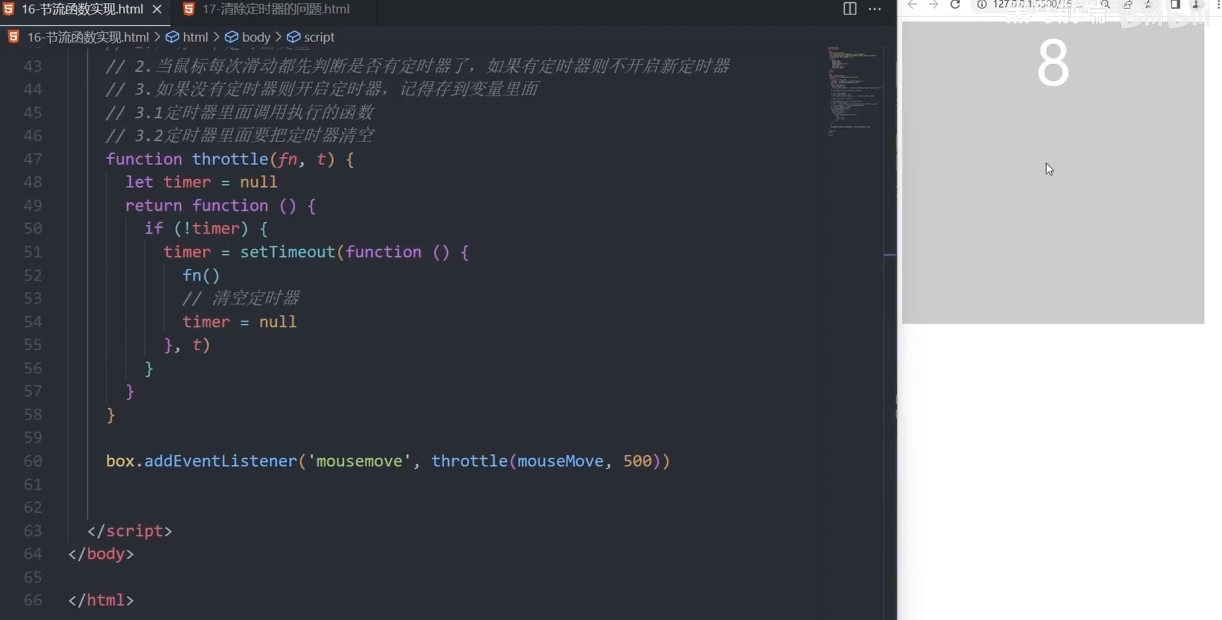Focus the browser address bar 127.0.0.1:5500
The width and height of the screenshot is (1222, 620).
click(1040, 5)
